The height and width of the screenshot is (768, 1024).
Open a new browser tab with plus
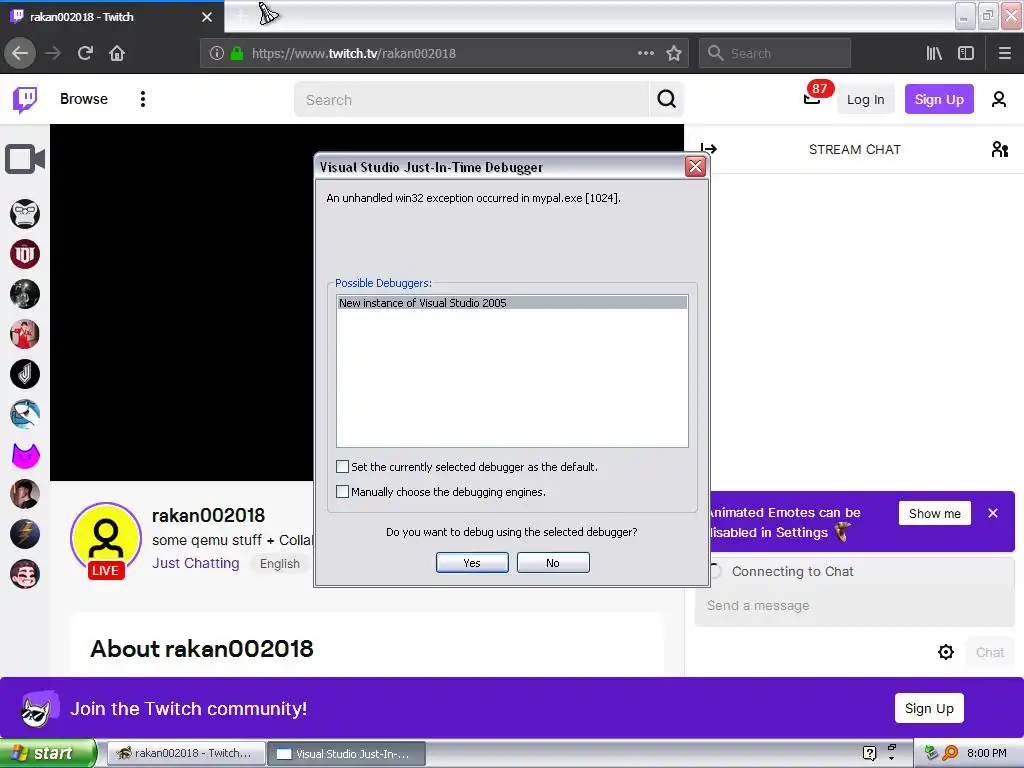click(x=241, y=16)
